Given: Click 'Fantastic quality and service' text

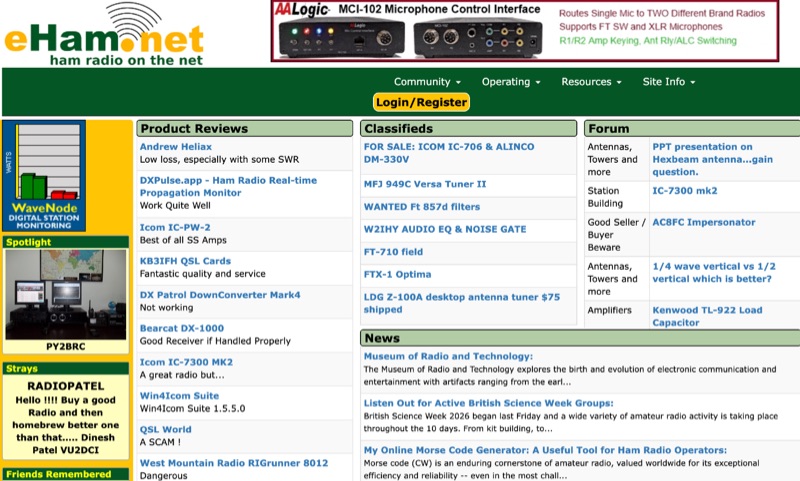Looking at the screenshot, I should [x=203, y=273].
